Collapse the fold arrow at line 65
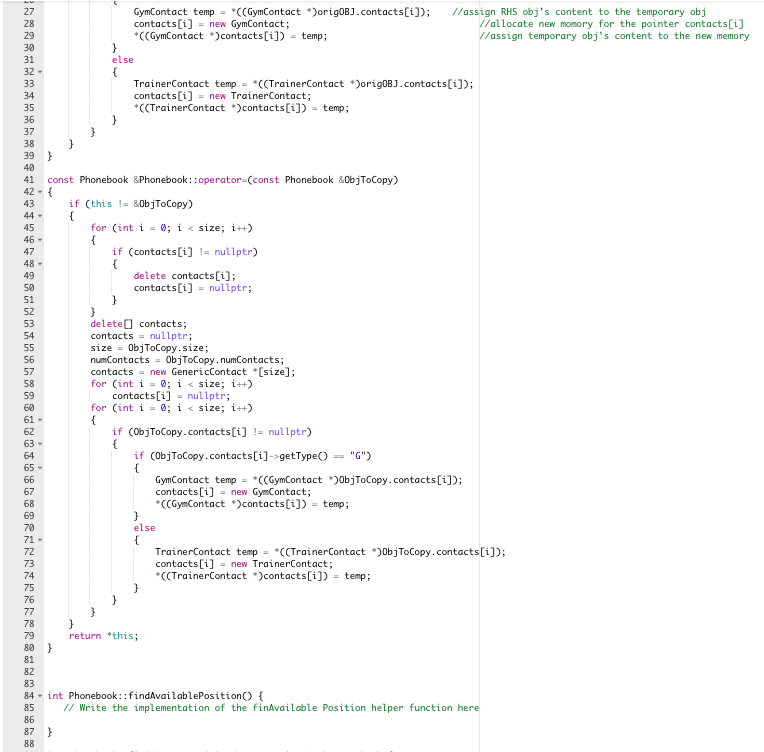This screenshot has height=752, width=764. tap(40, 468)
